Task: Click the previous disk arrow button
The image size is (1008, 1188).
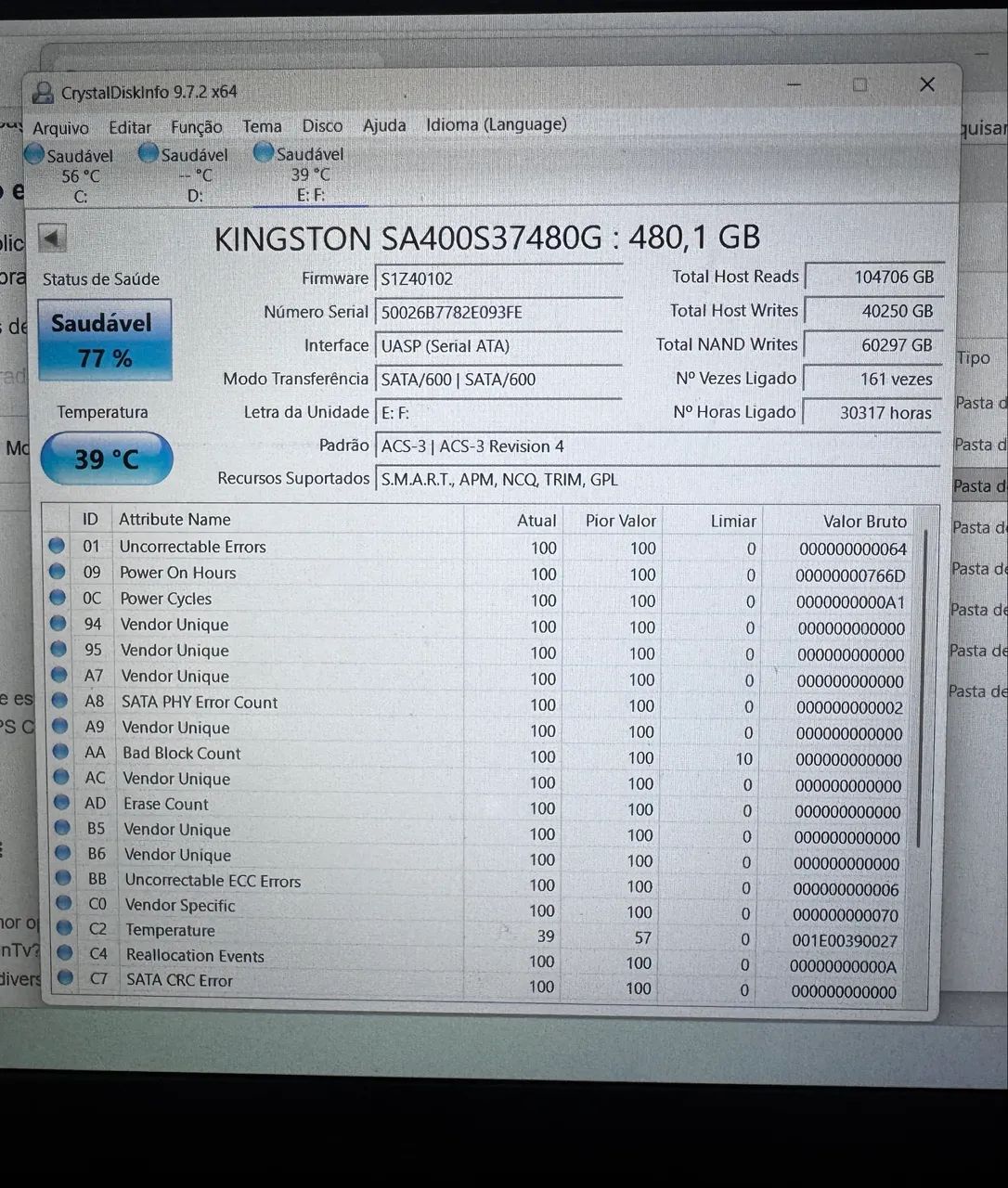Action: click(x=52, y=239)
